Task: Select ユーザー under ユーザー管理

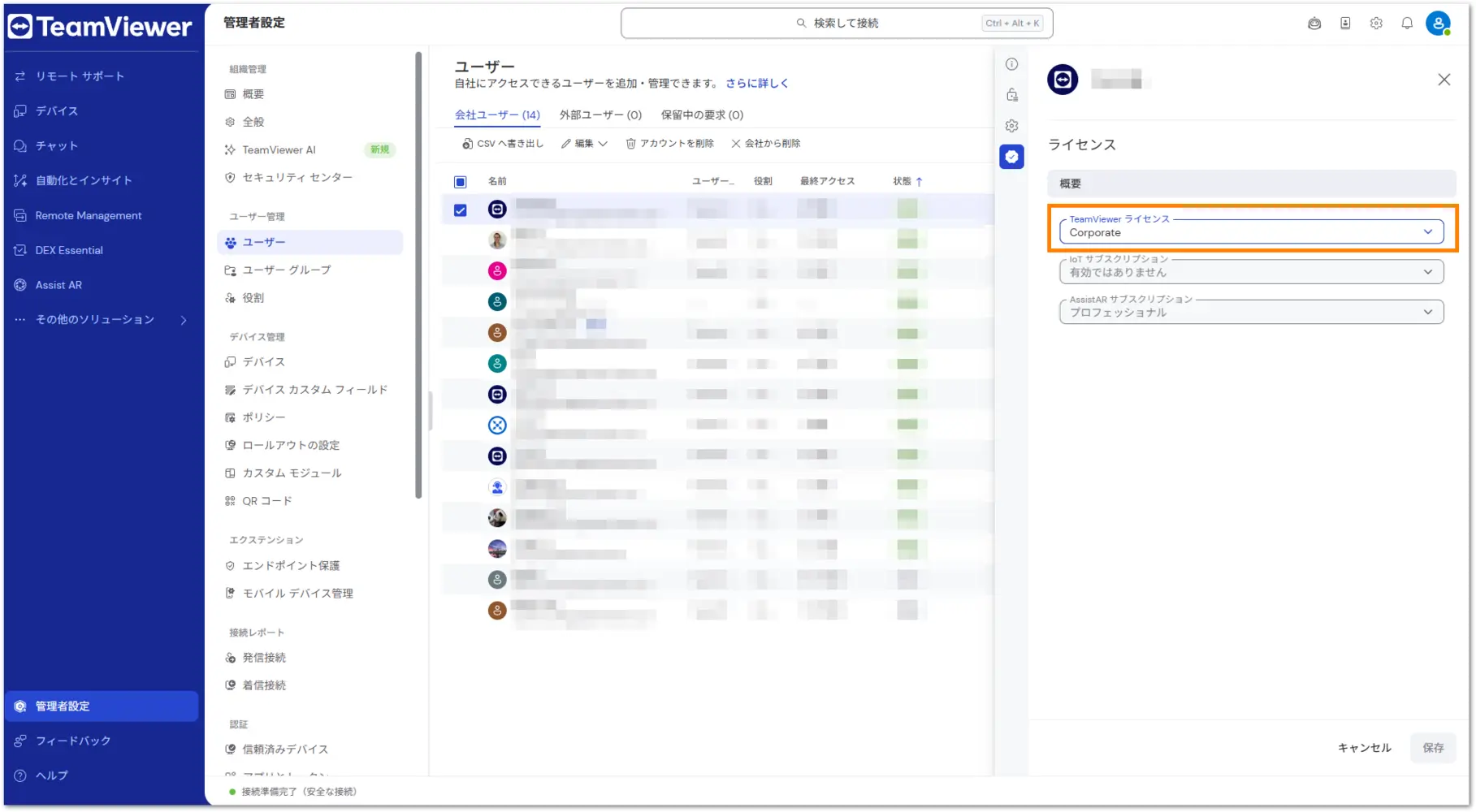Action: [x=309, y=243]
